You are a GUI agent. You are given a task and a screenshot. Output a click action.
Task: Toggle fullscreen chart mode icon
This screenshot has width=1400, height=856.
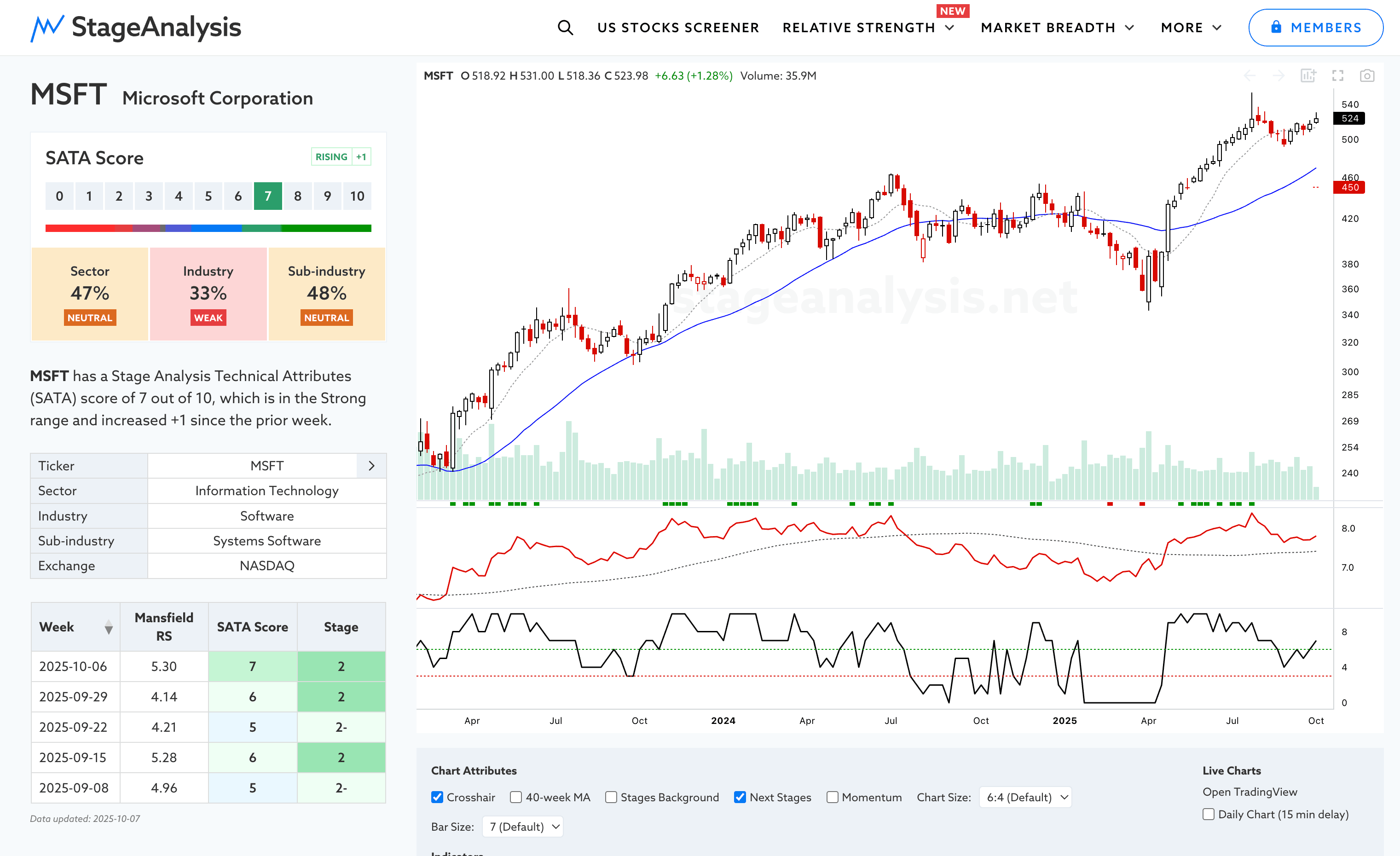1337,75
